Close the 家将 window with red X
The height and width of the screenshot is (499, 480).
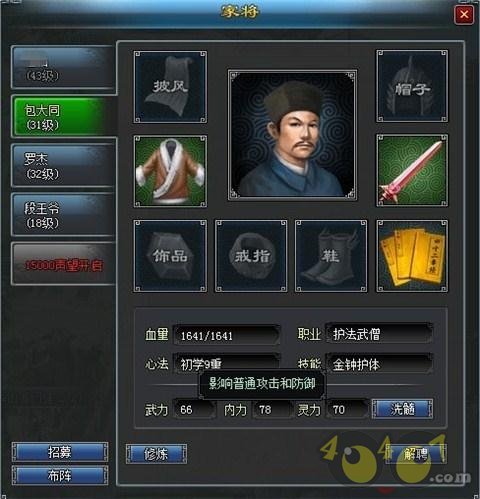click(464, 14)
